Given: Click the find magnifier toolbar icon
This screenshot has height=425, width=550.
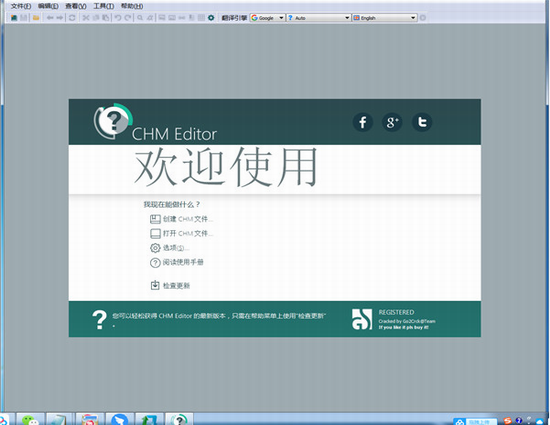Looking at the screenshot, I should [x=140, y=18].
